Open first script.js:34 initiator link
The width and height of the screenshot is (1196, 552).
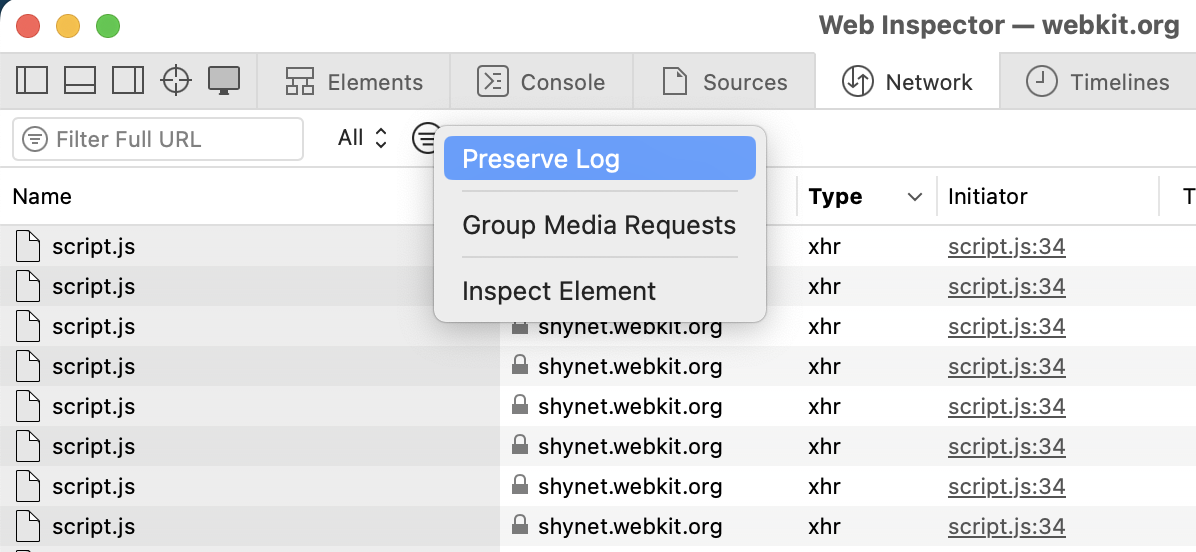pyautogui.click(x=1006, y=247)
